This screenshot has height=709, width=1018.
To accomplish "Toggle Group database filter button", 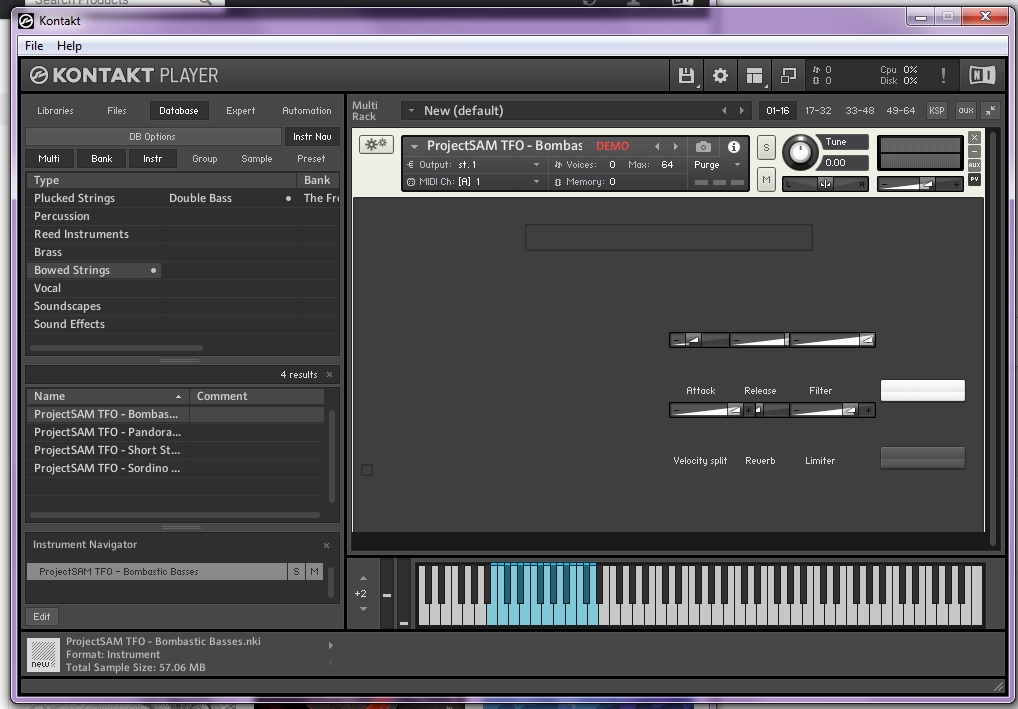I will [x=205, y=158].
